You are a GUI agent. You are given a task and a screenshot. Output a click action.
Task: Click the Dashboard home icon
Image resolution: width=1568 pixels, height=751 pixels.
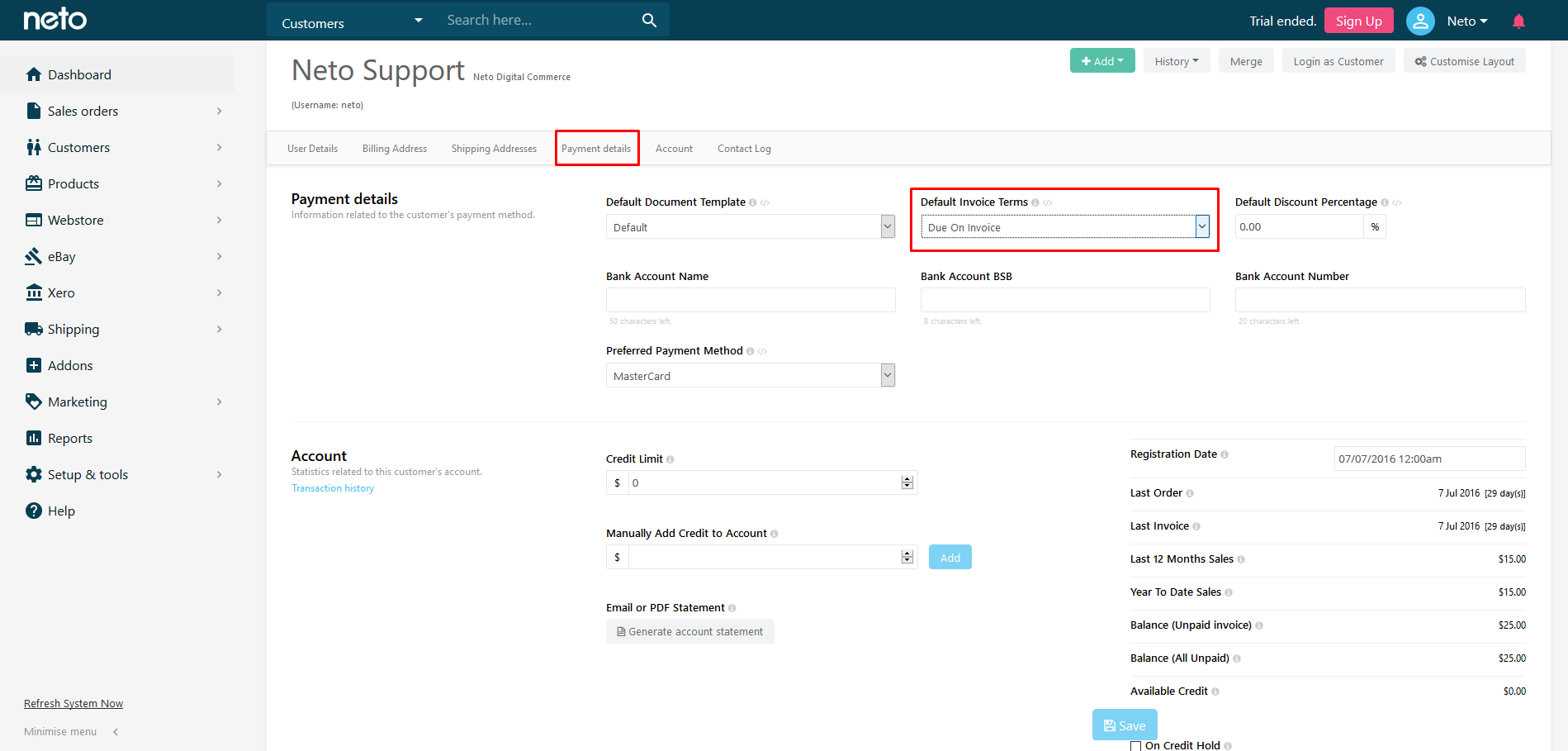point(34,74)
